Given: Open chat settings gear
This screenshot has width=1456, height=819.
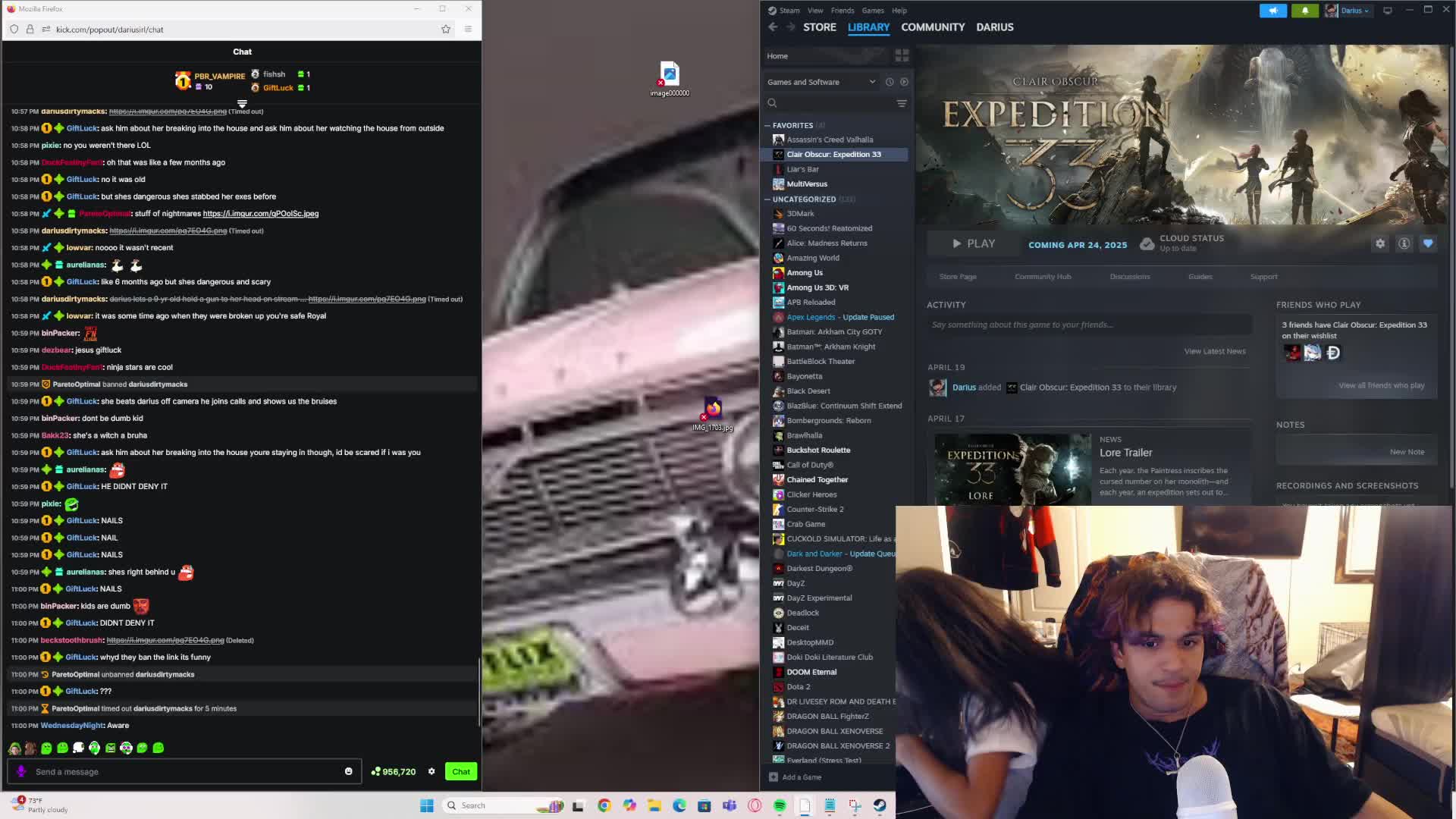Looking at the screenshot, I should 431,772.
